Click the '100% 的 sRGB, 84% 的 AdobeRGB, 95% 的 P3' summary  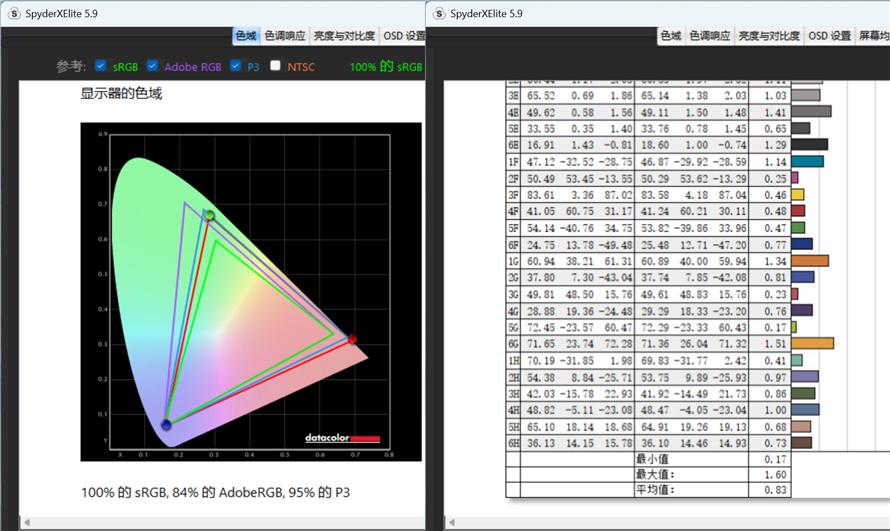[216, 492]
